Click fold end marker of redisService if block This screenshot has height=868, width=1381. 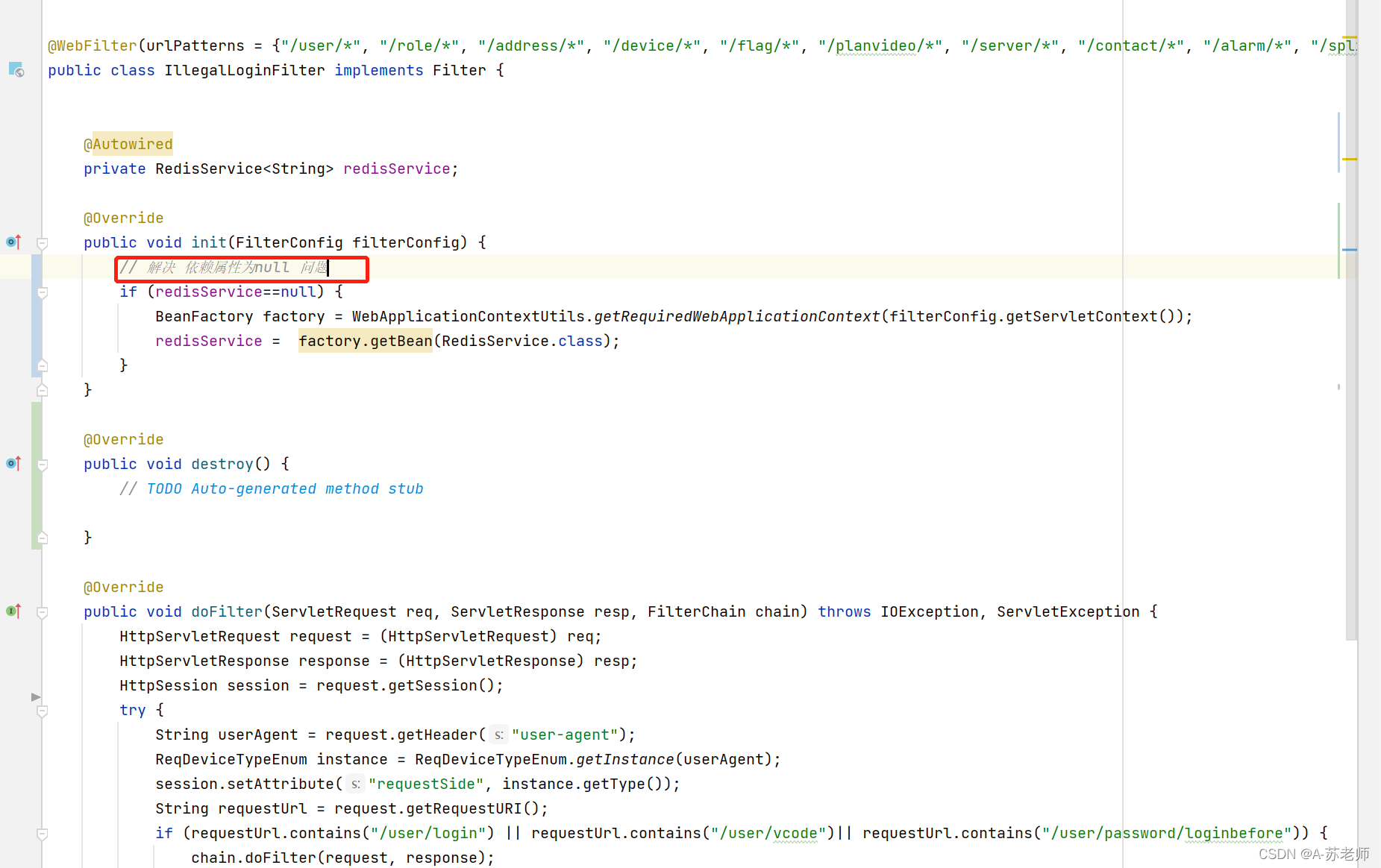point(43,365)
